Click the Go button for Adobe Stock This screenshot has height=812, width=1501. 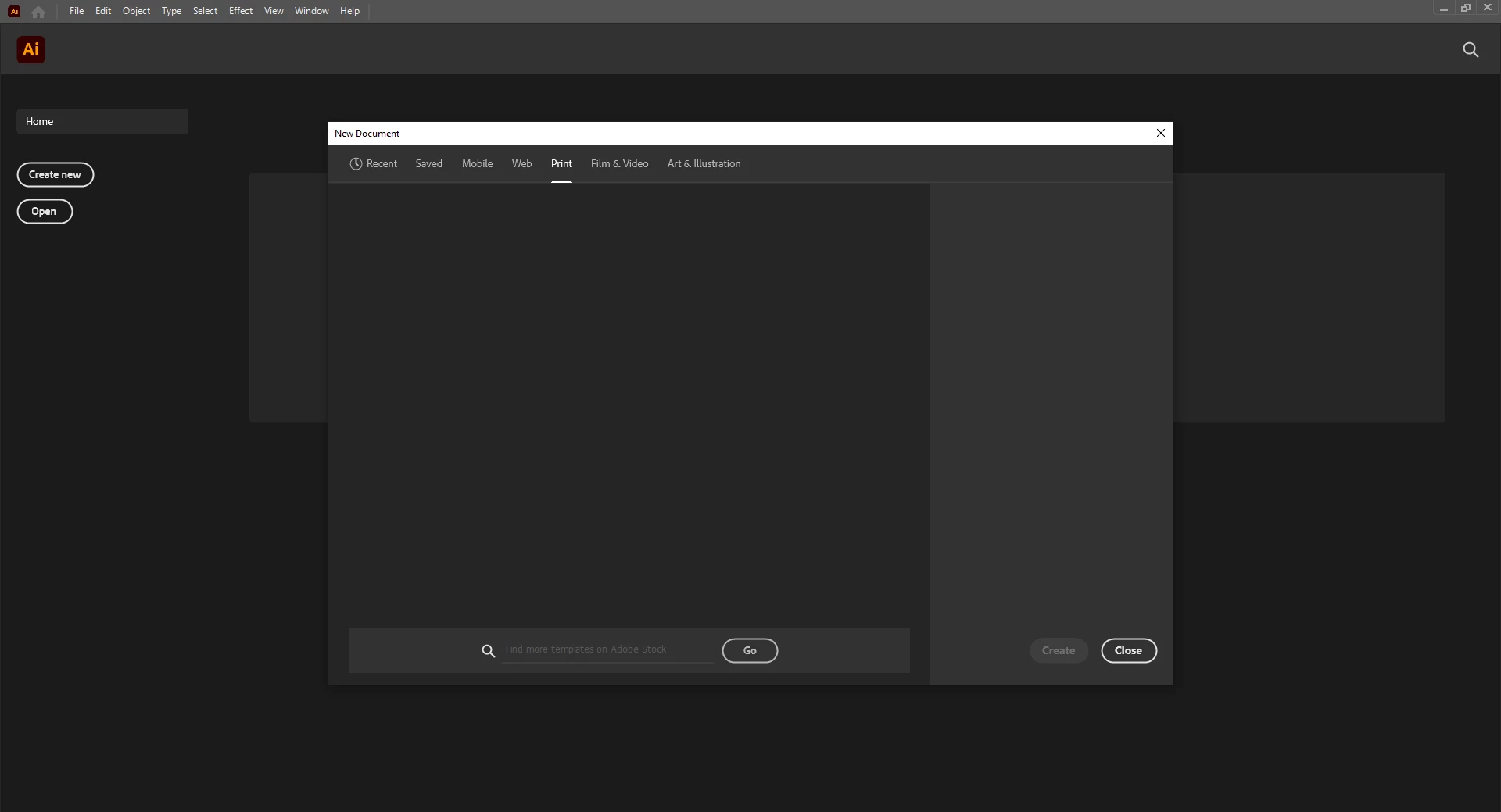click(750, 650)
